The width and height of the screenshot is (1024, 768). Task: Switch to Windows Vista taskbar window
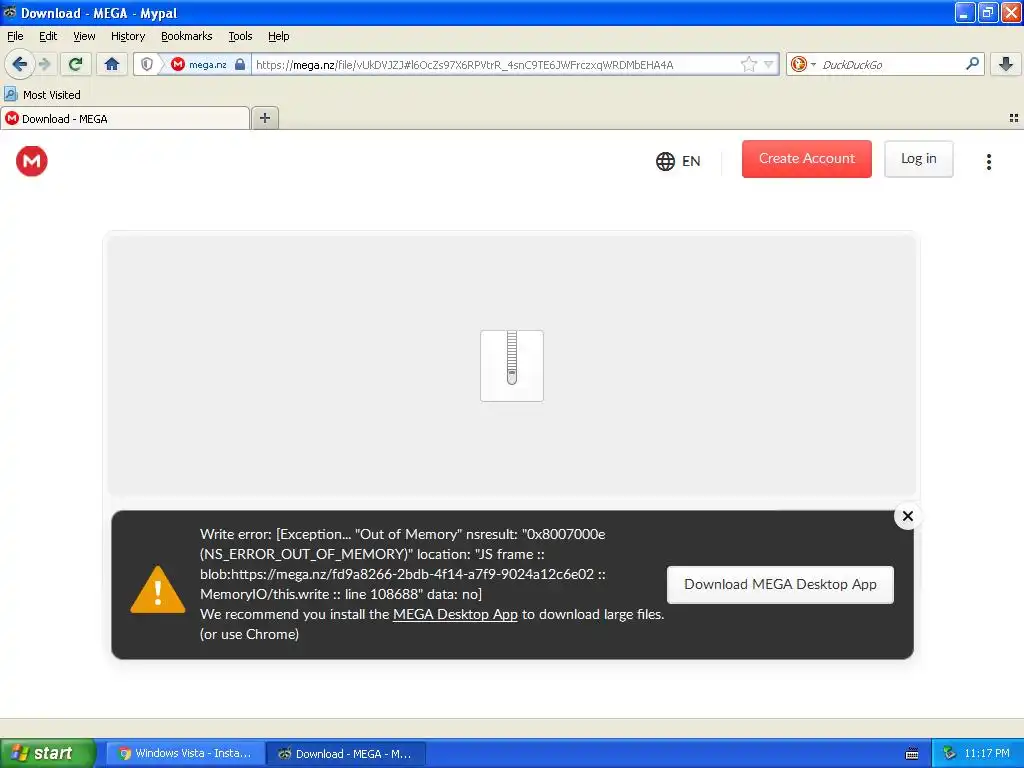(185, 754)
